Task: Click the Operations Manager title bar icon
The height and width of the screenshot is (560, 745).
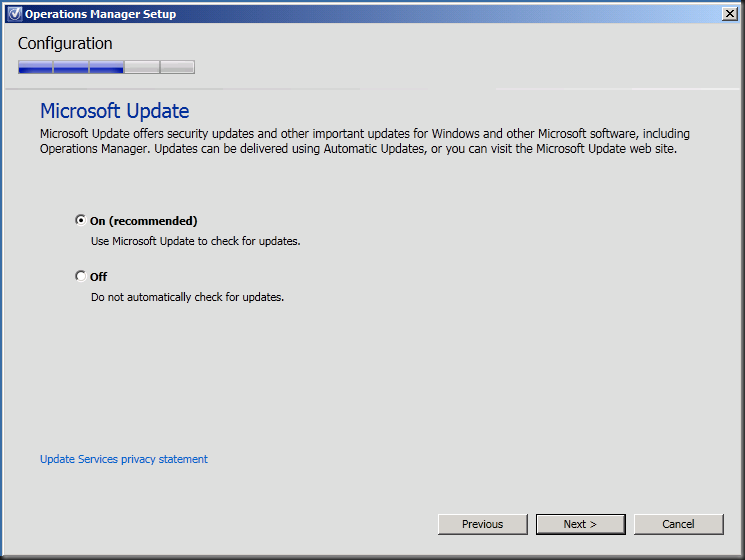Action: [x=15, y=14]
